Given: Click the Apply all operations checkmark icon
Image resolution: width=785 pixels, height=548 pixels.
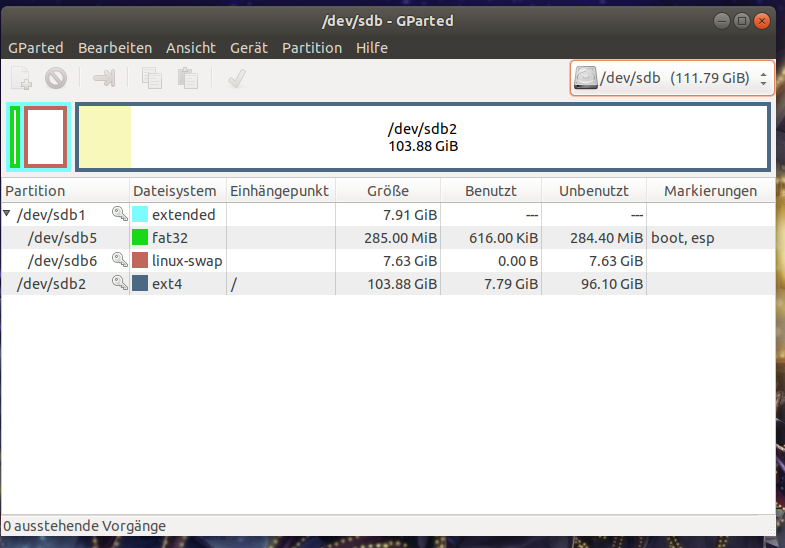Looking at the screenshot, I should [x=237, y=78].
